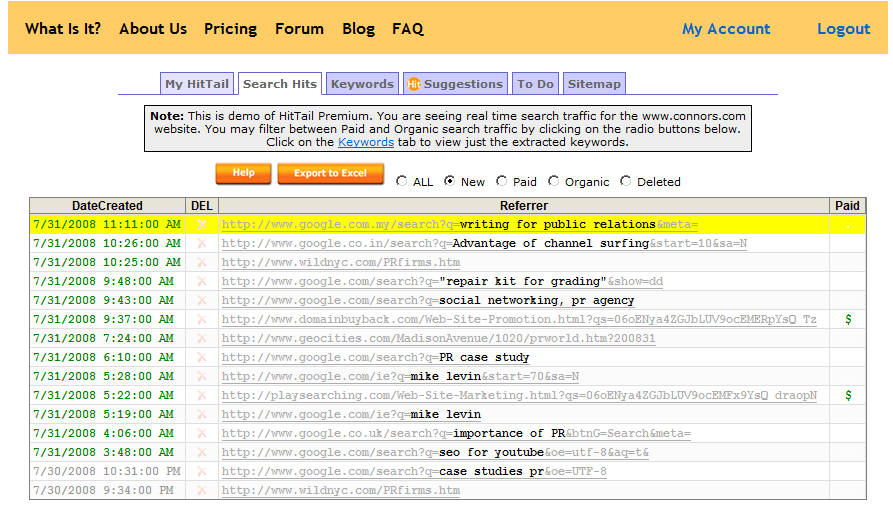The image size is (893, 508).
Task: Open wildnyc PRfirms link at 9:34:00 PM
Action: 341,490
